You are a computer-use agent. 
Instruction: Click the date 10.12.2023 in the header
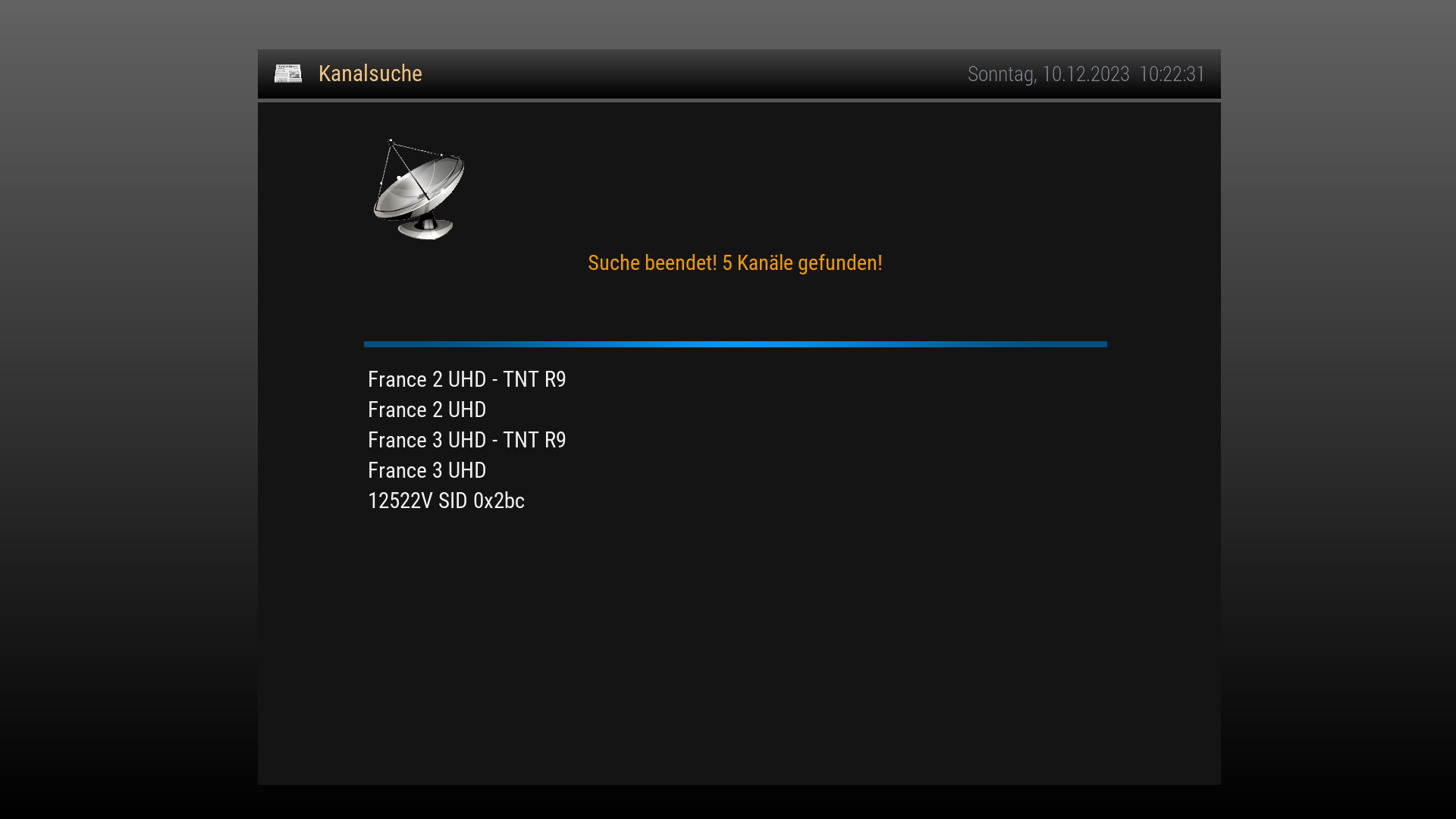[1085, 74]
